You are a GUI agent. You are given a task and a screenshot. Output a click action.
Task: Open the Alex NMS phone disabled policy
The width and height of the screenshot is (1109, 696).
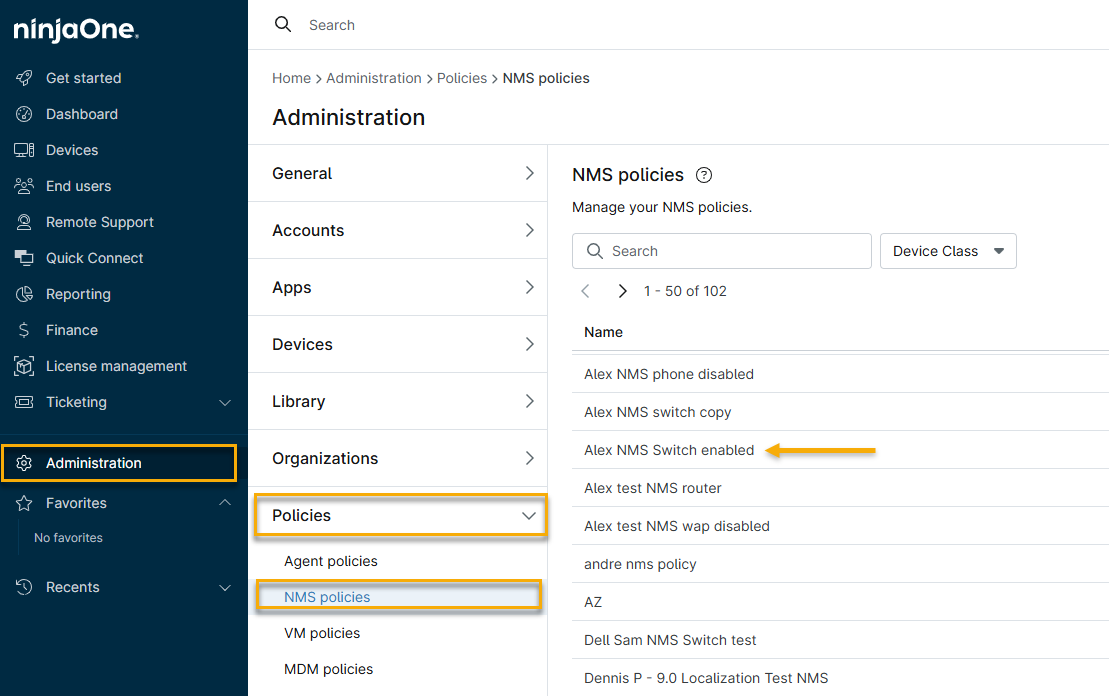pos(669,374)
